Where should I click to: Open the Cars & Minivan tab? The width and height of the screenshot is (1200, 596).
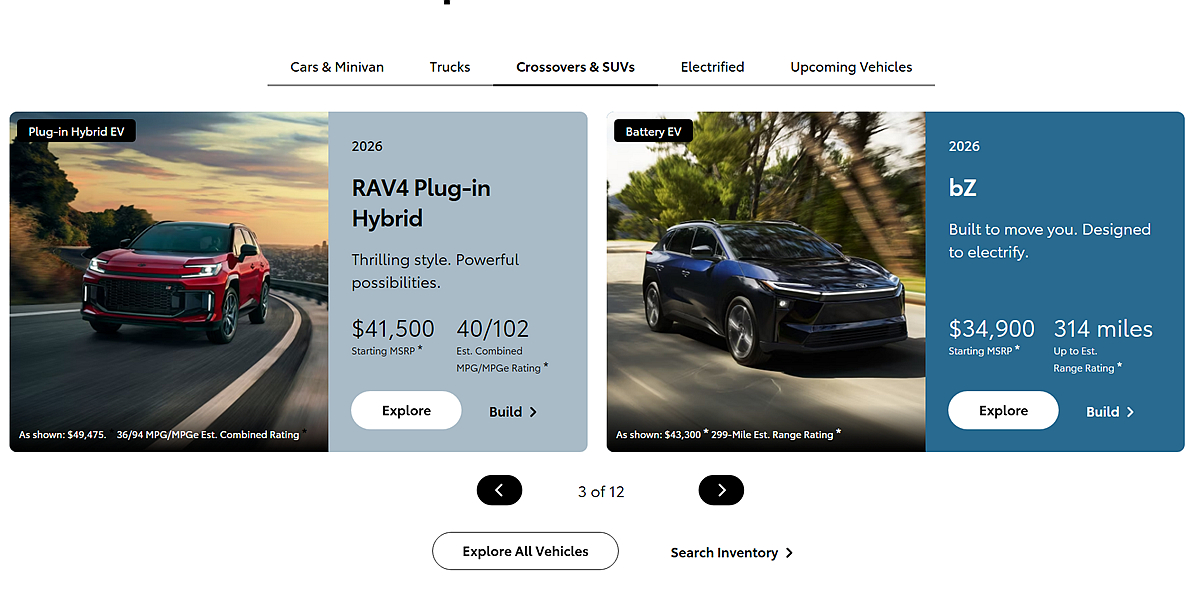click(337, 67)
